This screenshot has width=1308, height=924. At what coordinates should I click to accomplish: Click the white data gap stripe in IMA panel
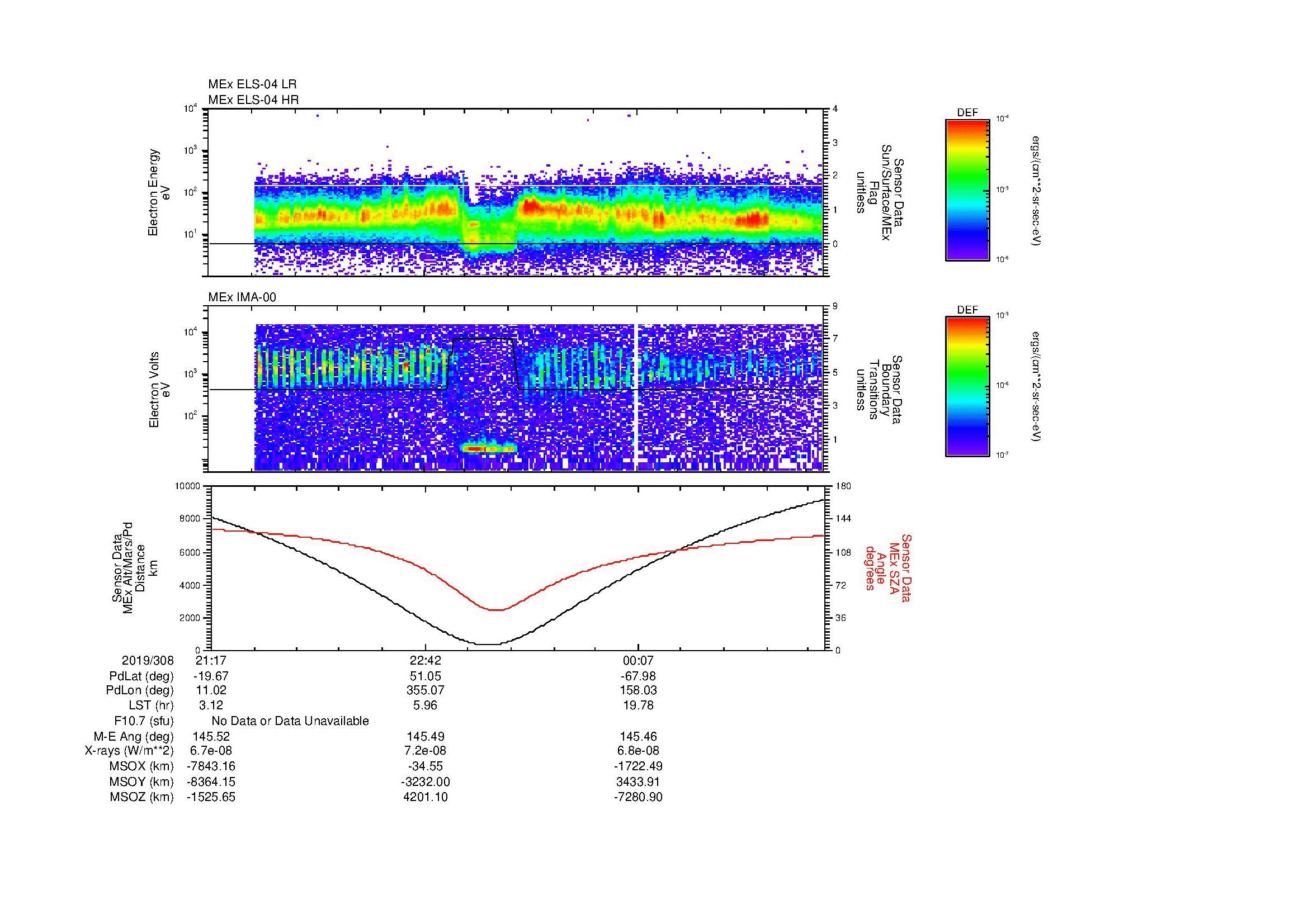(636, 397)
